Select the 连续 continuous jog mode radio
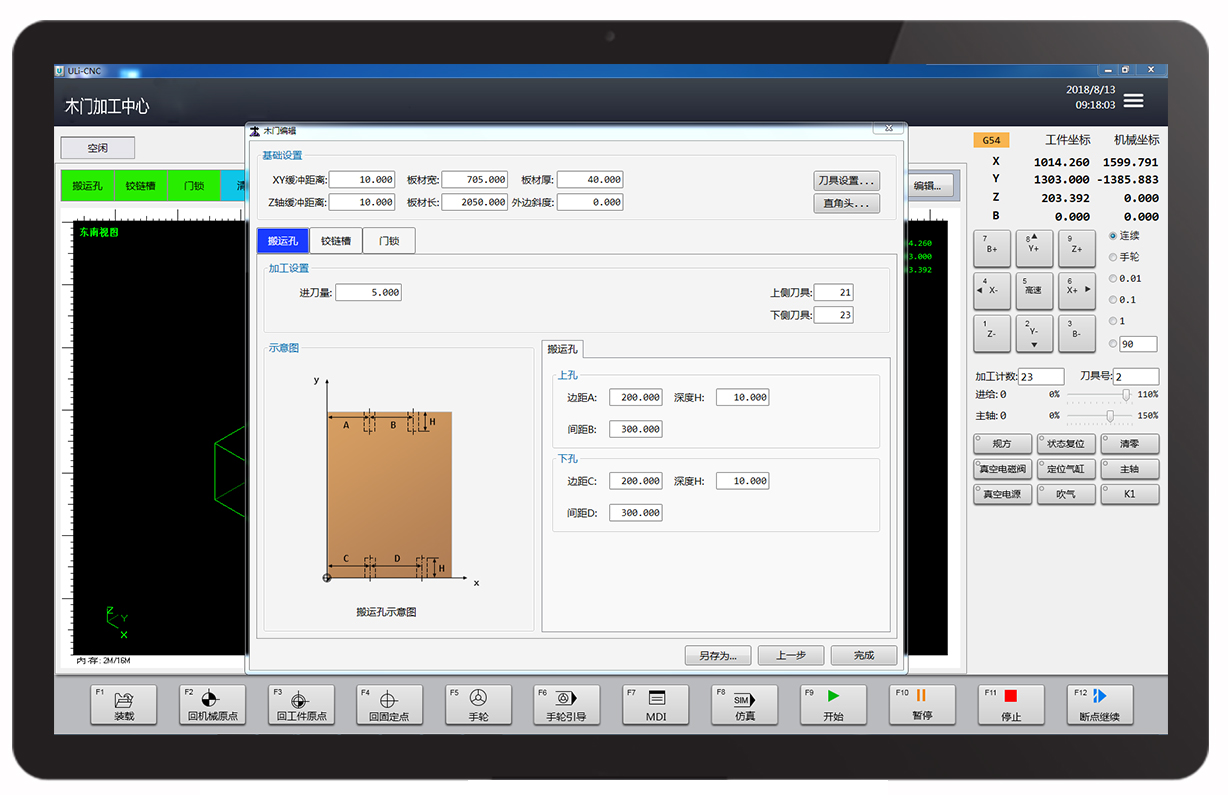The image size is (1228, 795). (x=1114, y=236)
